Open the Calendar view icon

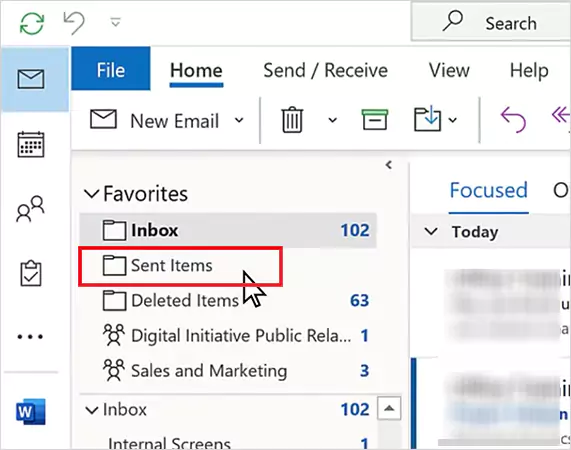[31, 145]
